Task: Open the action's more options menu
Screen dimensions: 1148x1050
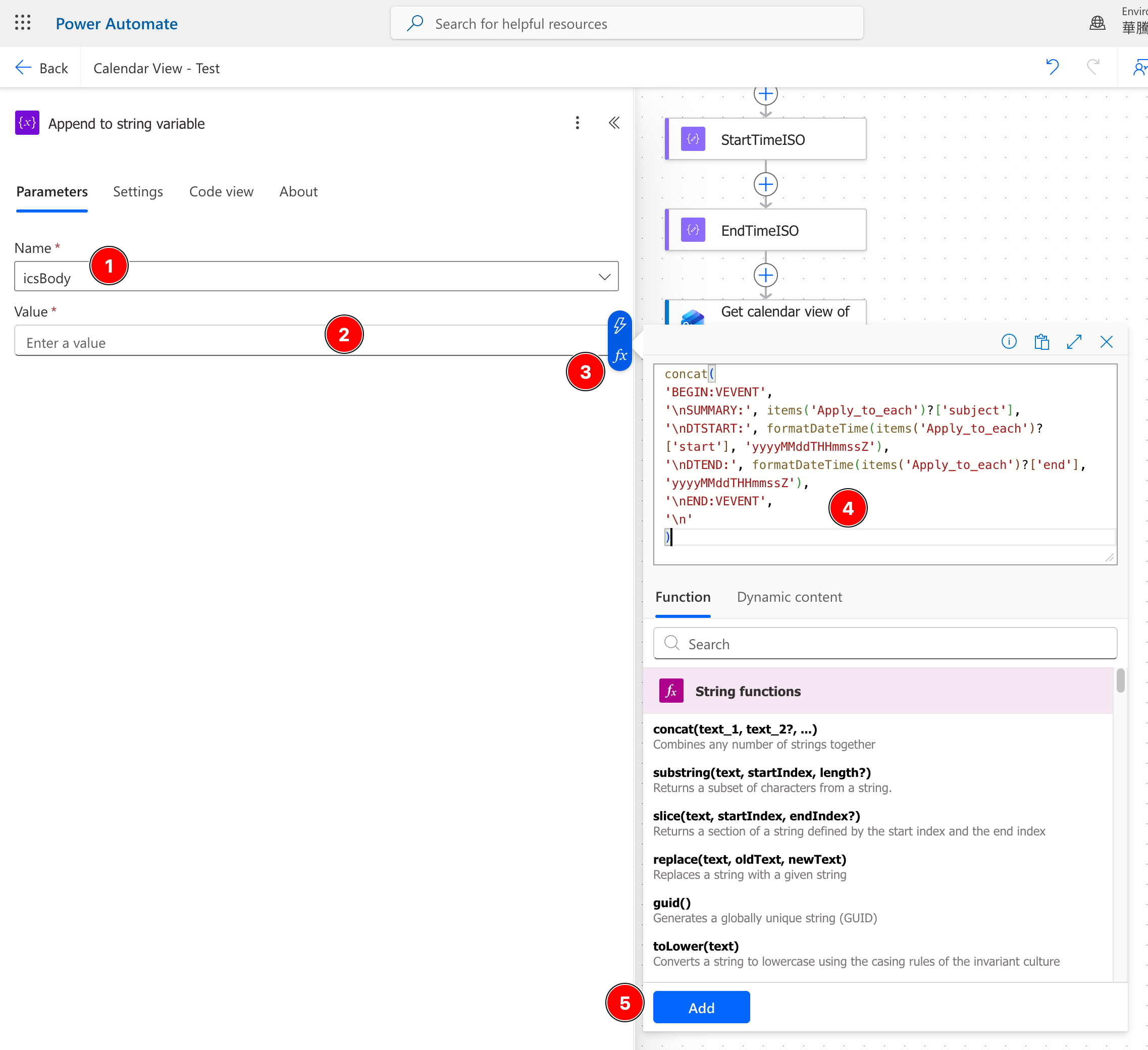Action: tap(578, 123)
